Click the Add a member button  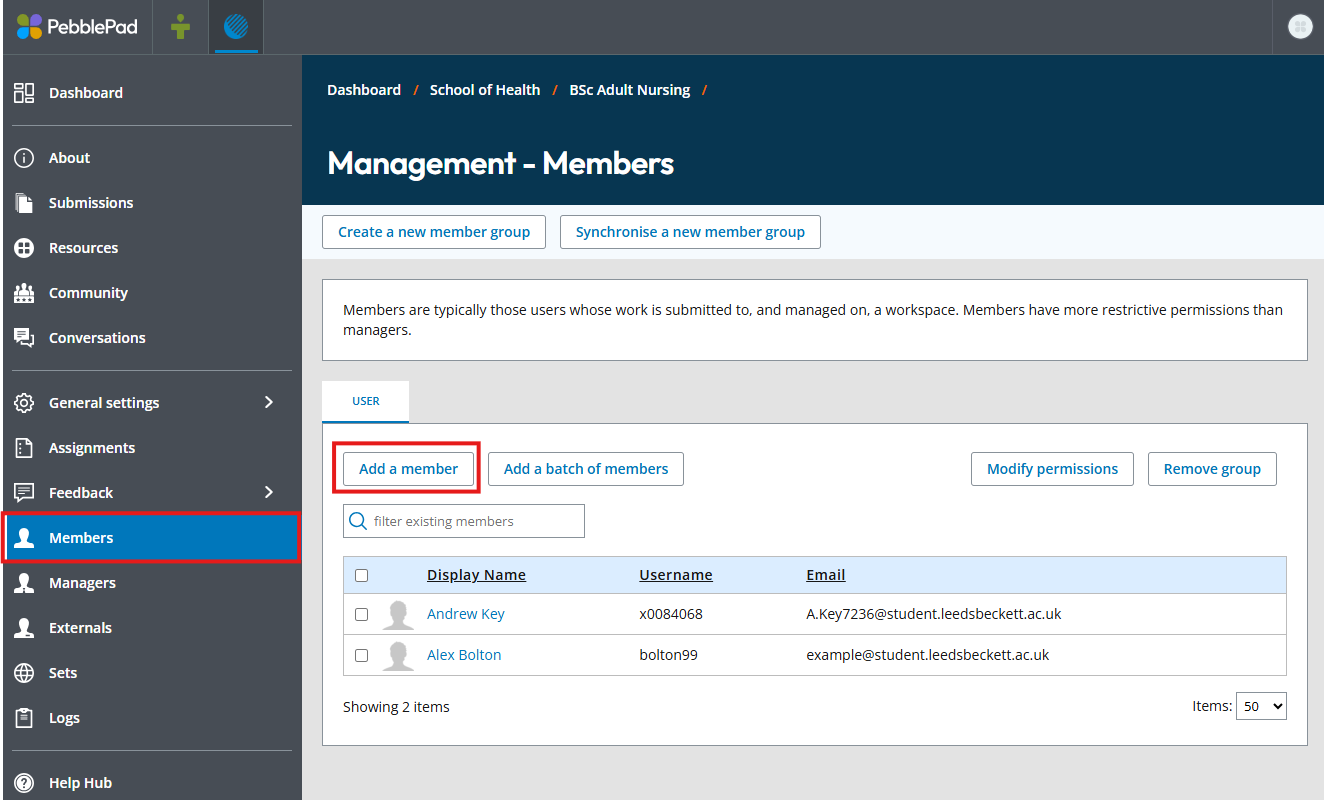pyautogui.click(x=408, y=468)
